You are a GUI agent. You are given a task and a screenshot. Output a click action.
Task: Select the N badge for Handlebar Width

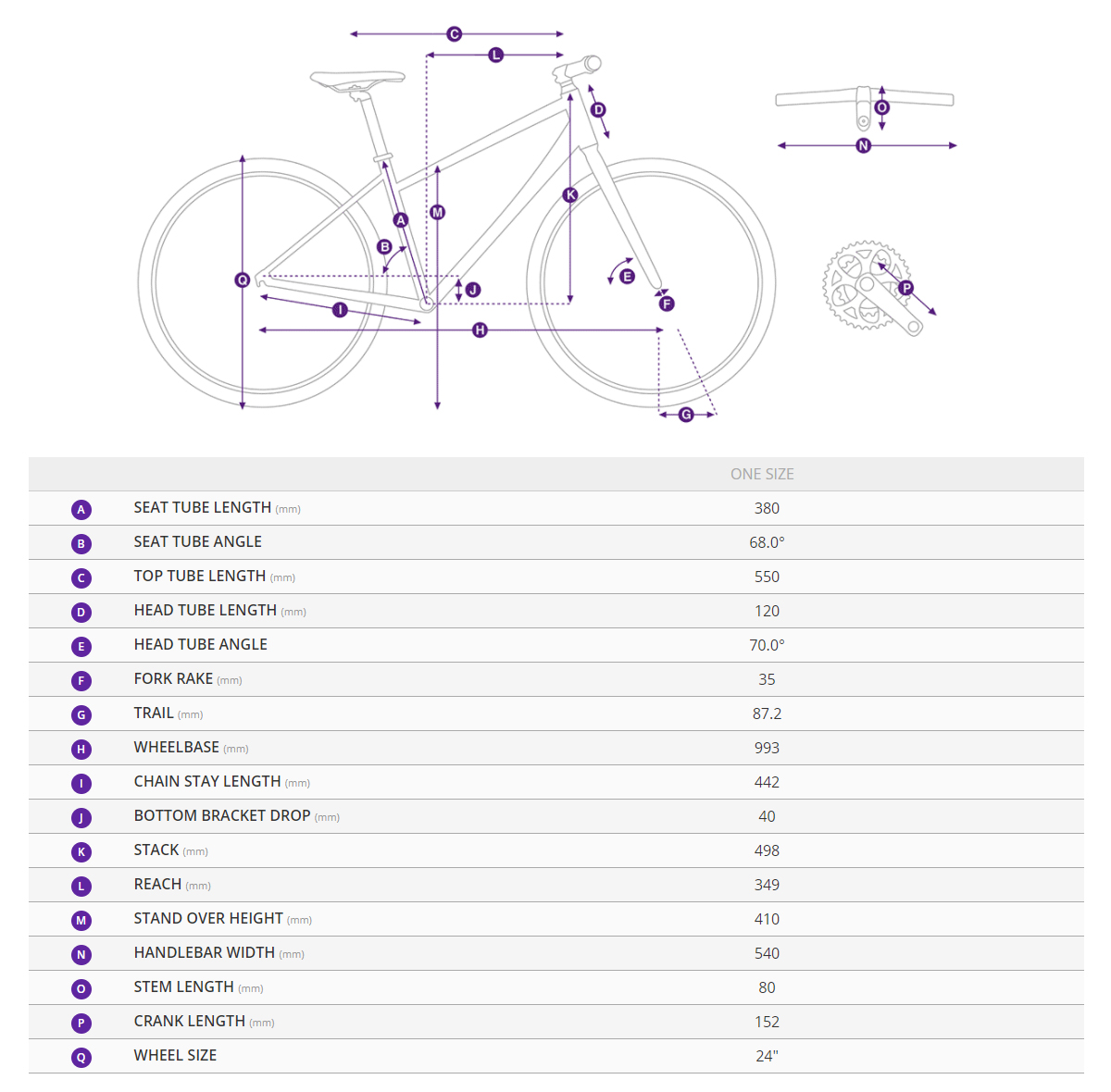(x=81, y=954)
